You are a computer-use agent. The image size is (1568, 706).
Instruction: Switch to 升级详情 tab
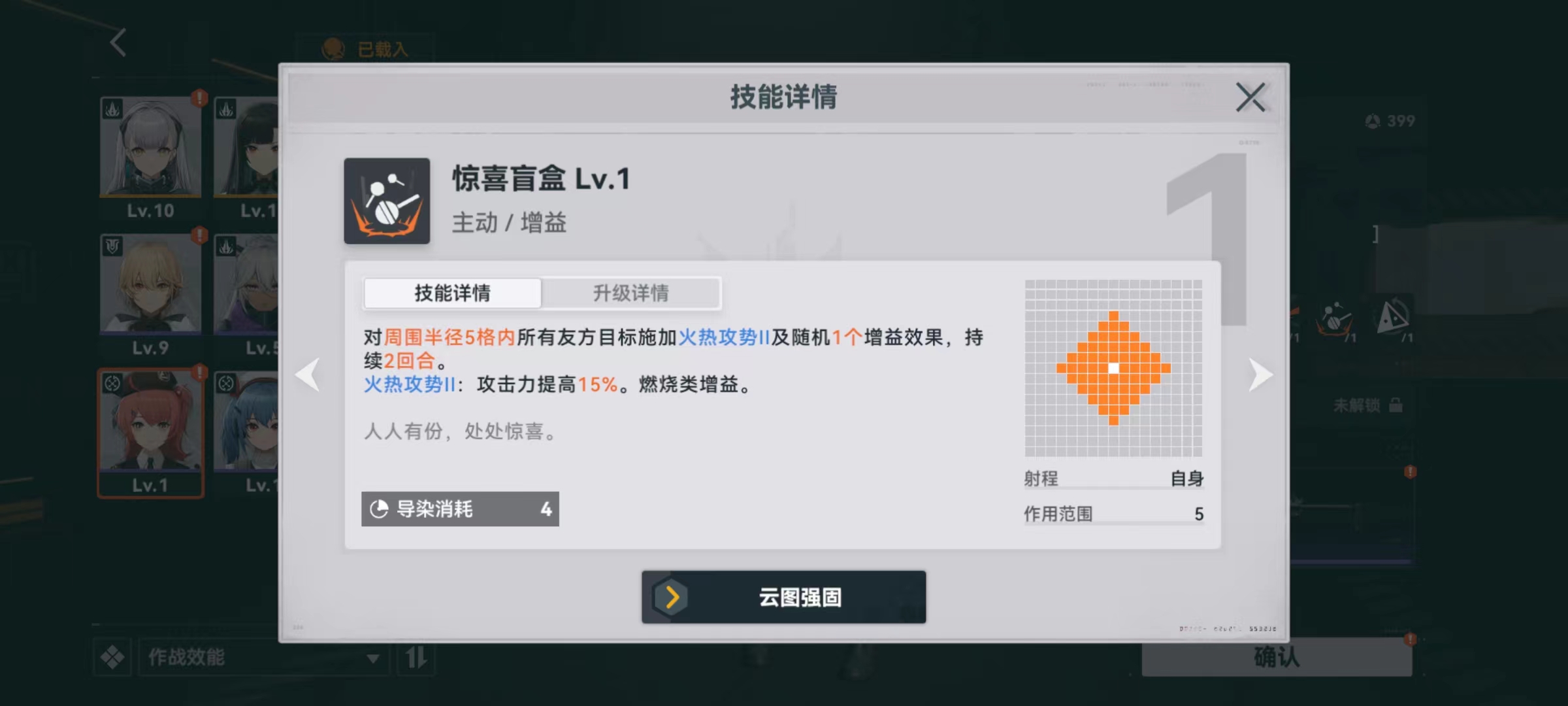pyautogui.click(x=630, y=293)
